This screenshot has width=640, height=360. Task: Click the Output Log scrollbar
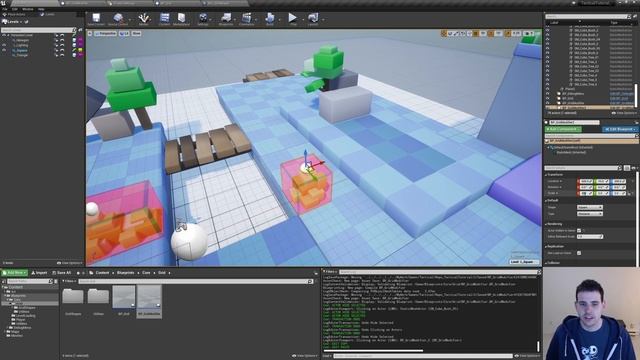[x=539, y=346]
